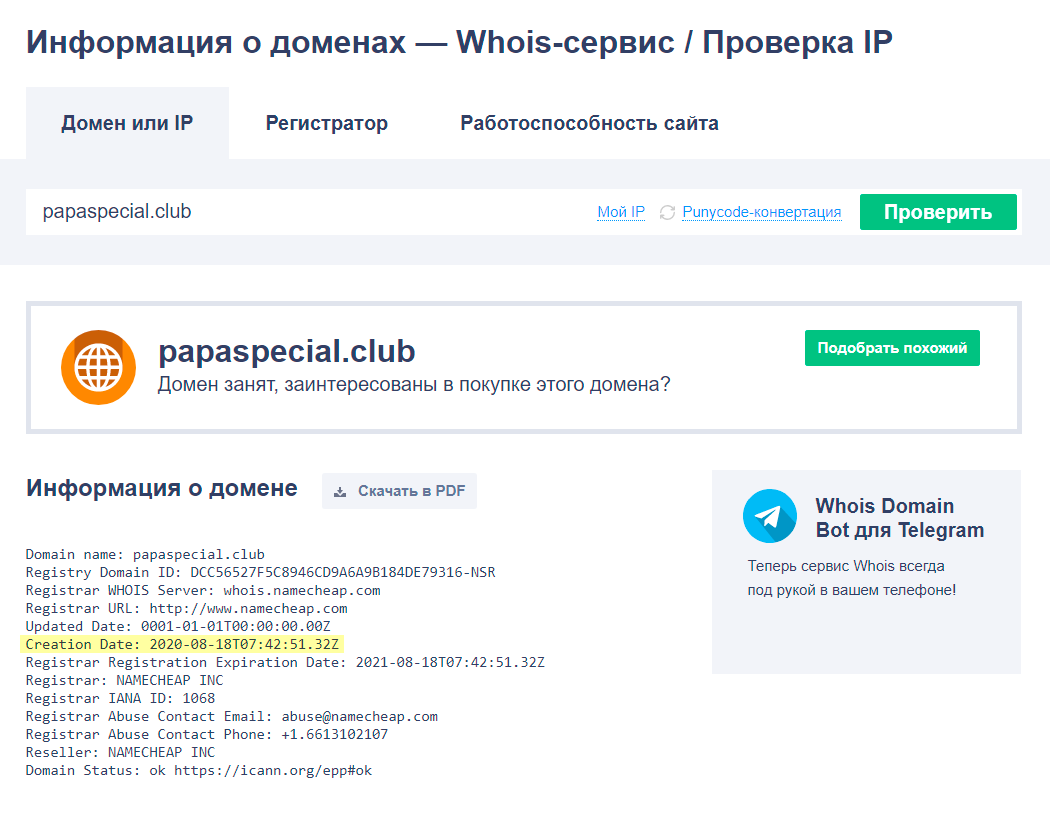The width and height of the screenshot is (1050, 829).
Task: Click the Registrar Registration Expiration Date line
Action: [x=285, y=662]
